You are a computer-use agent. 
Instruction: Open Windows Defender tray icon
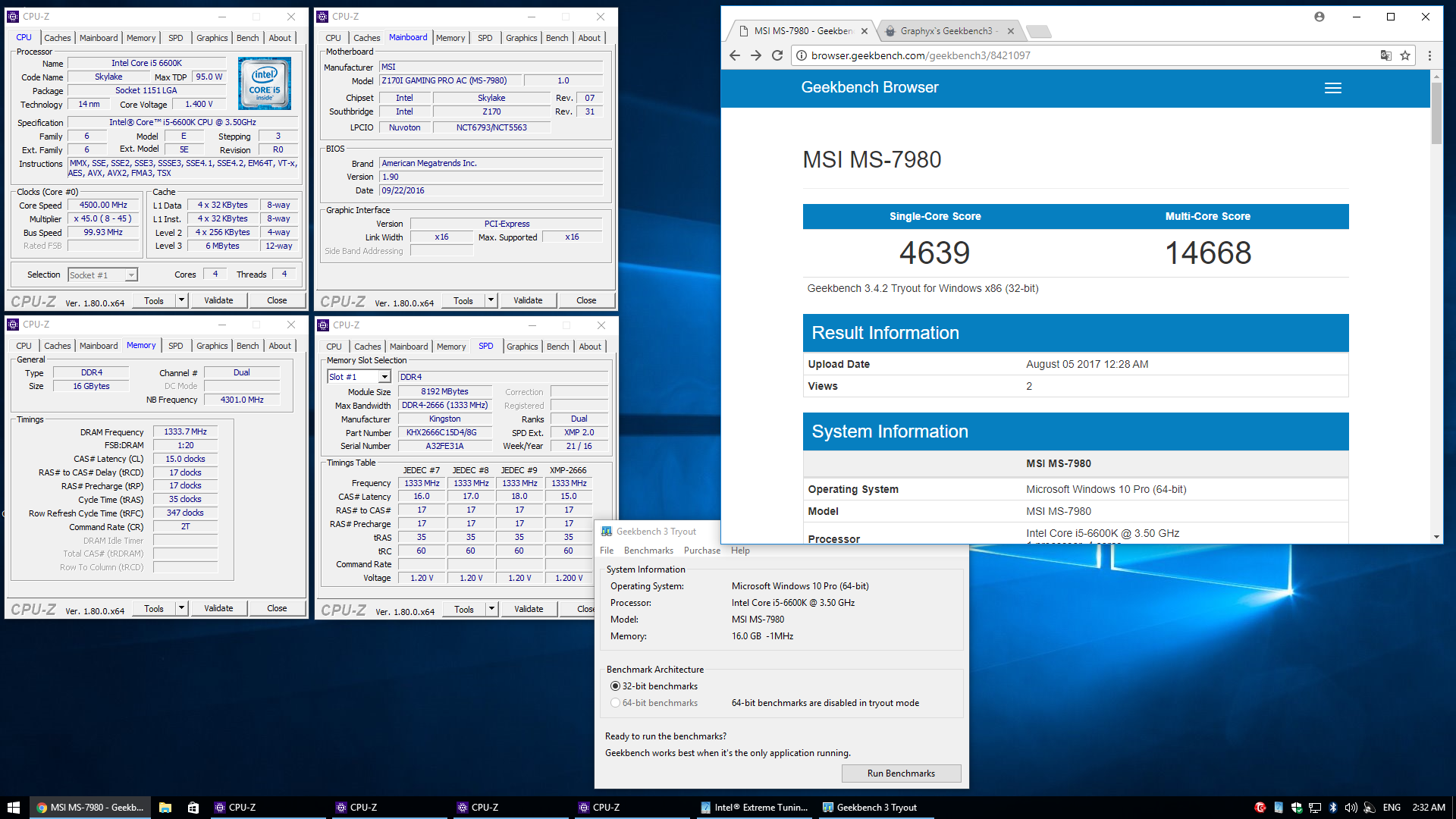[x=1296, y=808]
